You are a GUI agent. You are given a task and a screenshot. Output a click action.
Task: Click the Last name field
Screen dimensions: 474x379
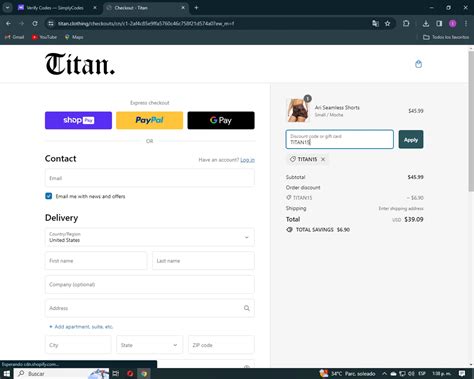point(203,261)
